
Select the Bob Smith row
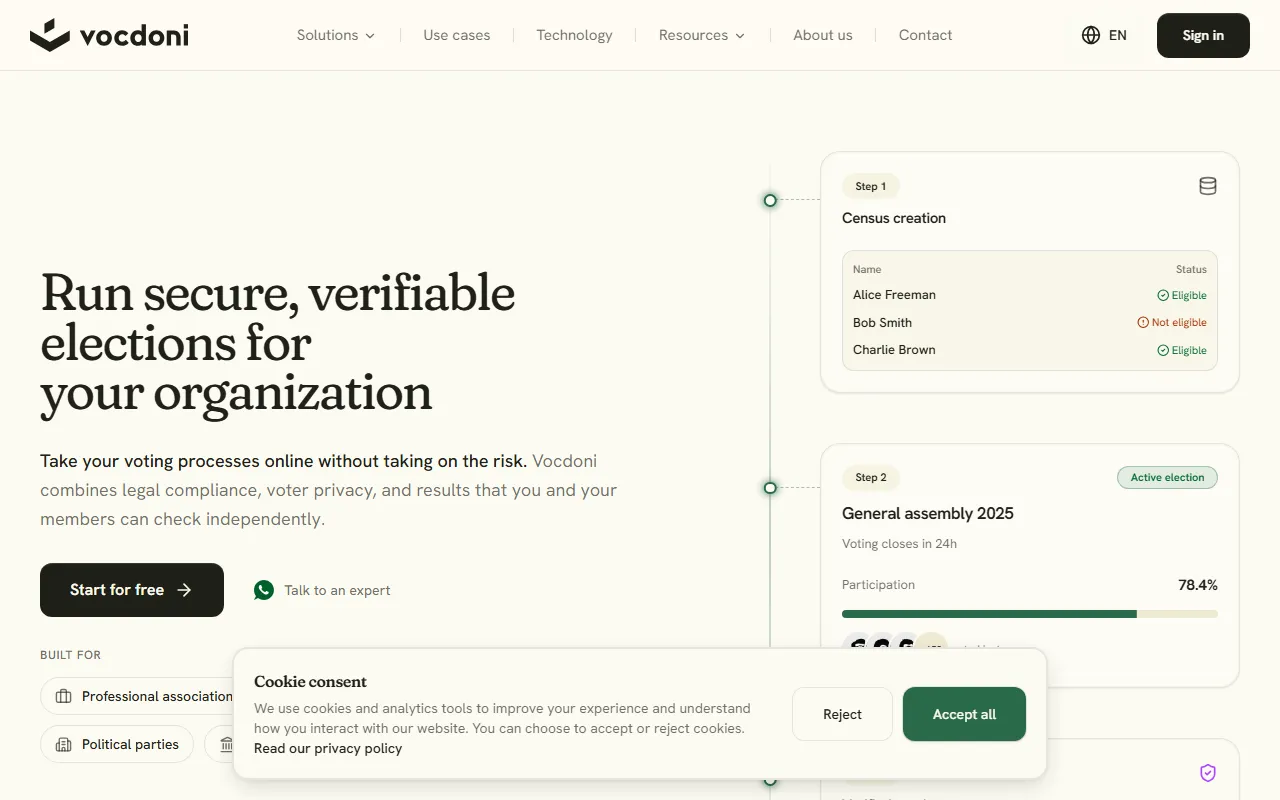[1030, 323]
